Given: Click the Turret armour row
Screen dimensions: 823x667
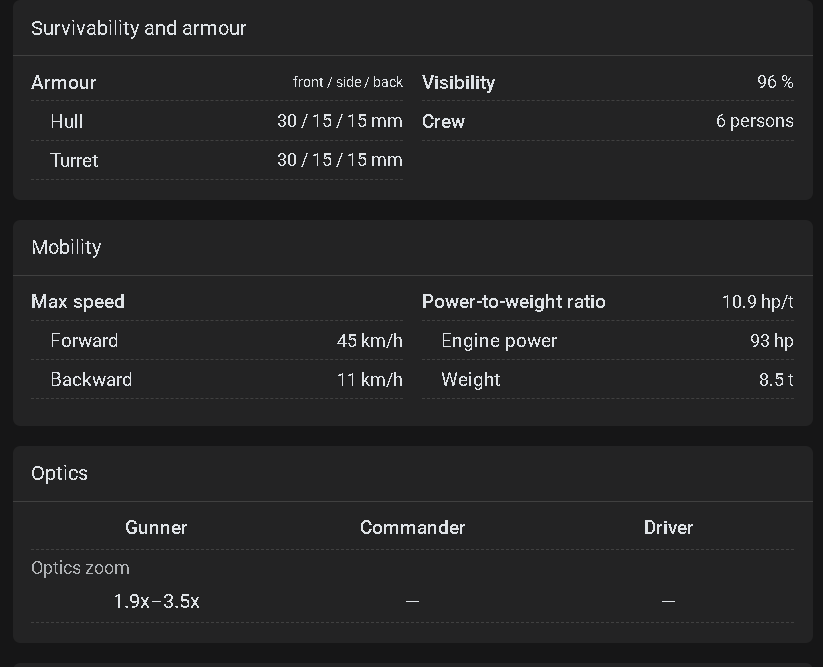Looking at the screenshot, I should click(x=217, y=160).
